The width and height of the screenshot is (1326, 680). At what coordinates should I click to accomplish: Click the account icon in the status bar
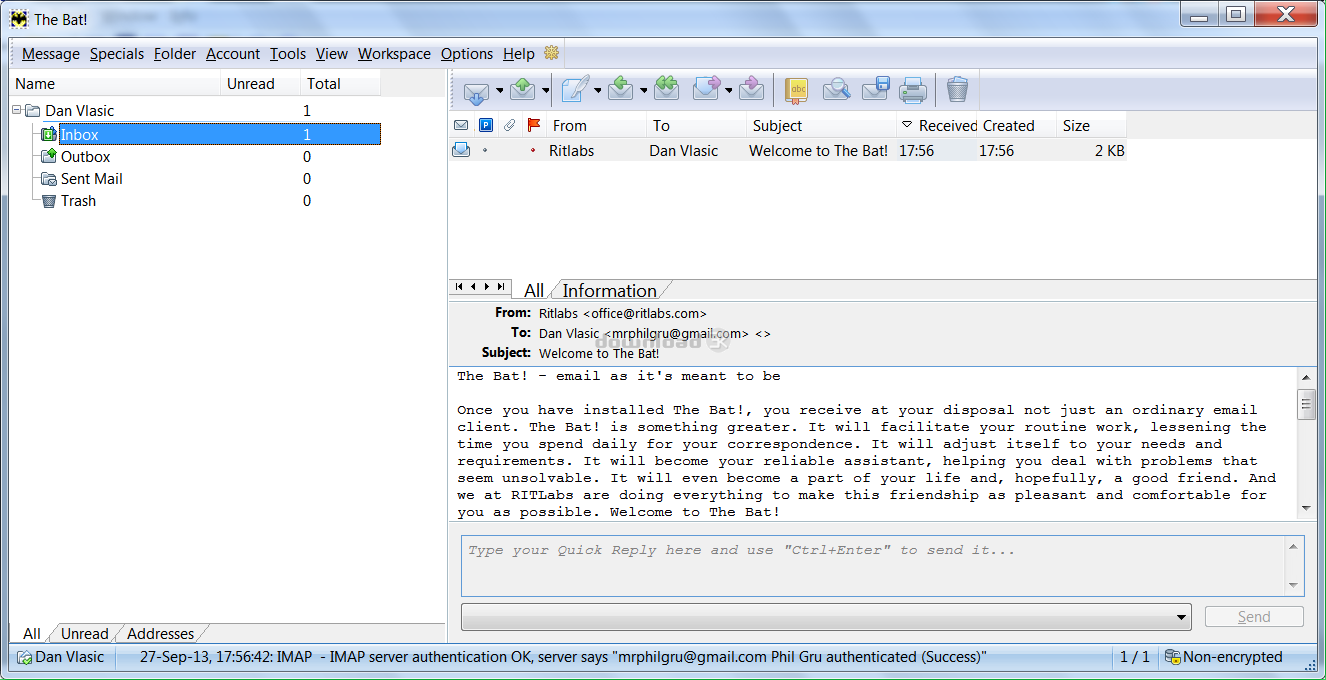point(24,657)
